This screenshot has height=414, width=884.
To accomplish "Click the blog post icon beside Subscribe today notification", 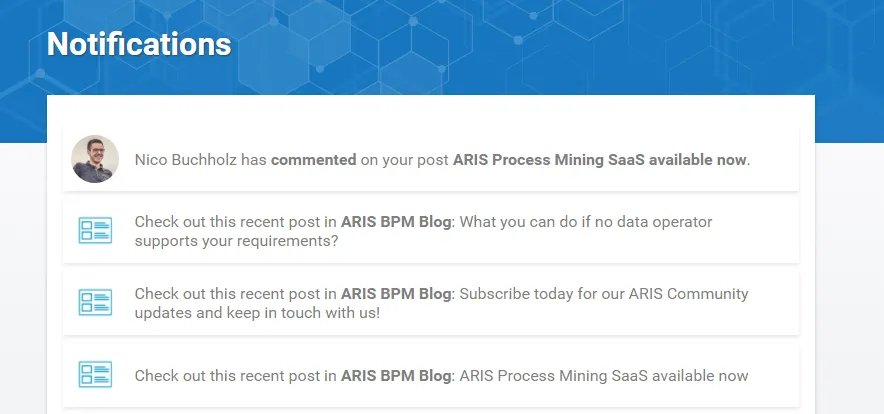I will coord(95,302).
